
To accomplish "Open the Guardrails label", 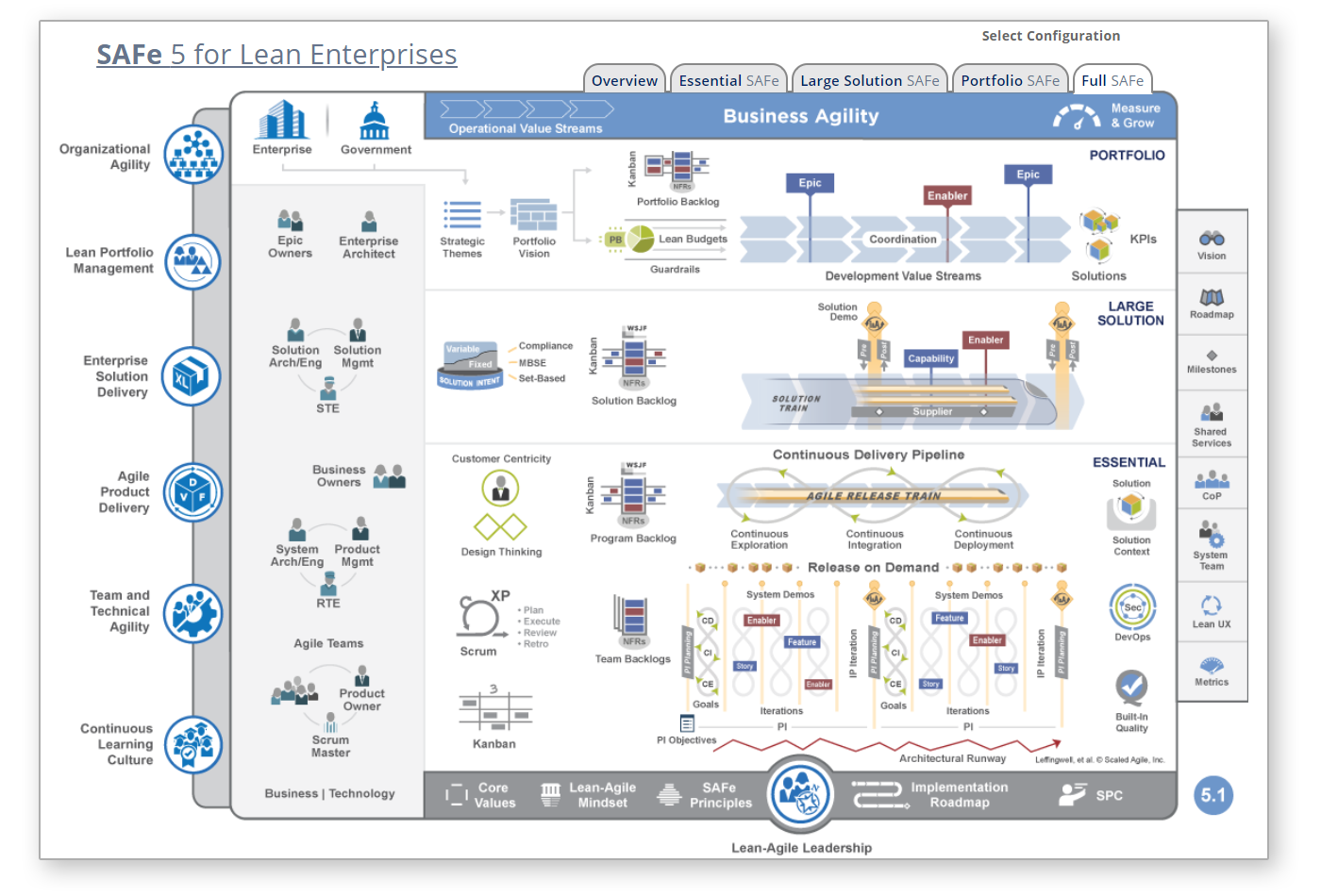I will click(x=675, y=270).
